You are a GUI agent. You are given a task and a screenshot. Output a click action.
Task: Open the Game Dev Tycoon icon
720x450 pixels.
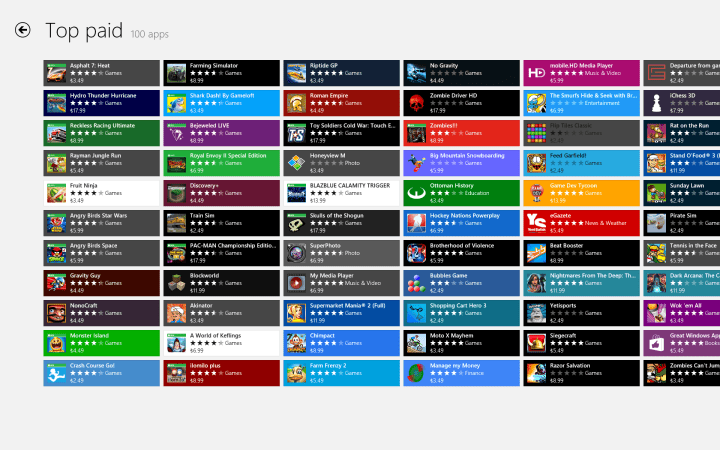536,193
